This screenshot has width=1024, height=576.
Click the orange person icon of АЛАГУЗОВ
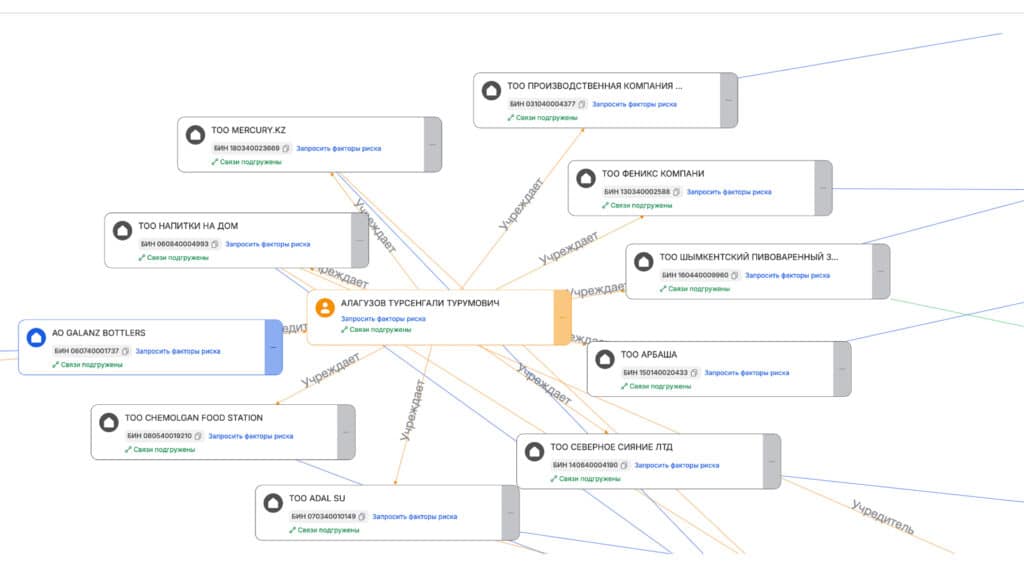[325, 307]
